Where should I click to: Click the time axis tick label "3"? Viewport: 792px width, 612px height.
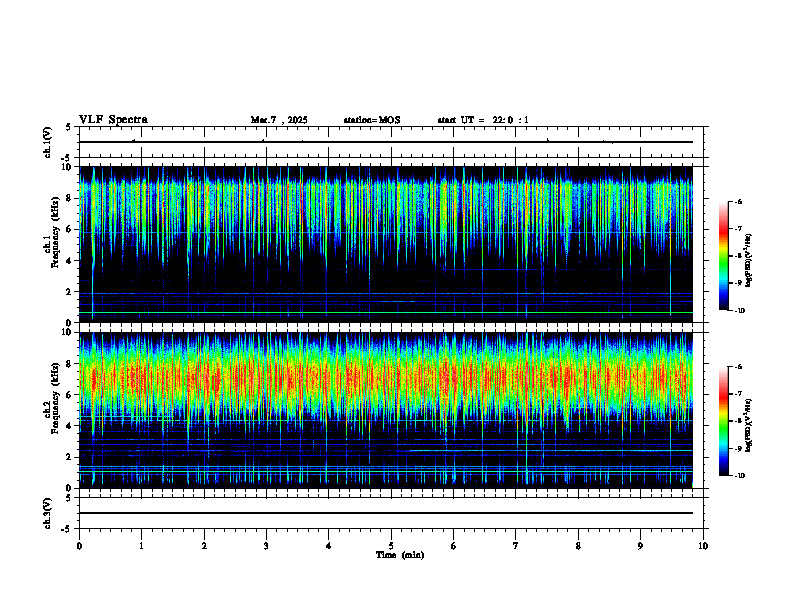[x=266, y=546]
